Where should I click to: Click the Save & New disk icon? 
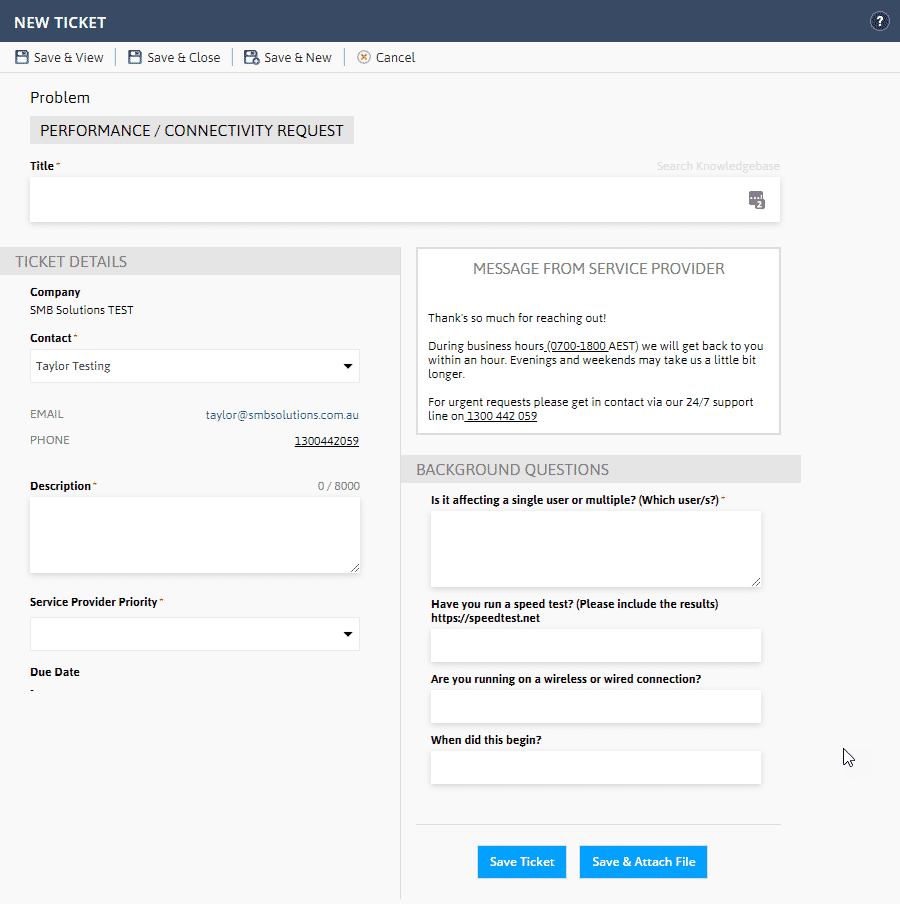coord(251,57)
